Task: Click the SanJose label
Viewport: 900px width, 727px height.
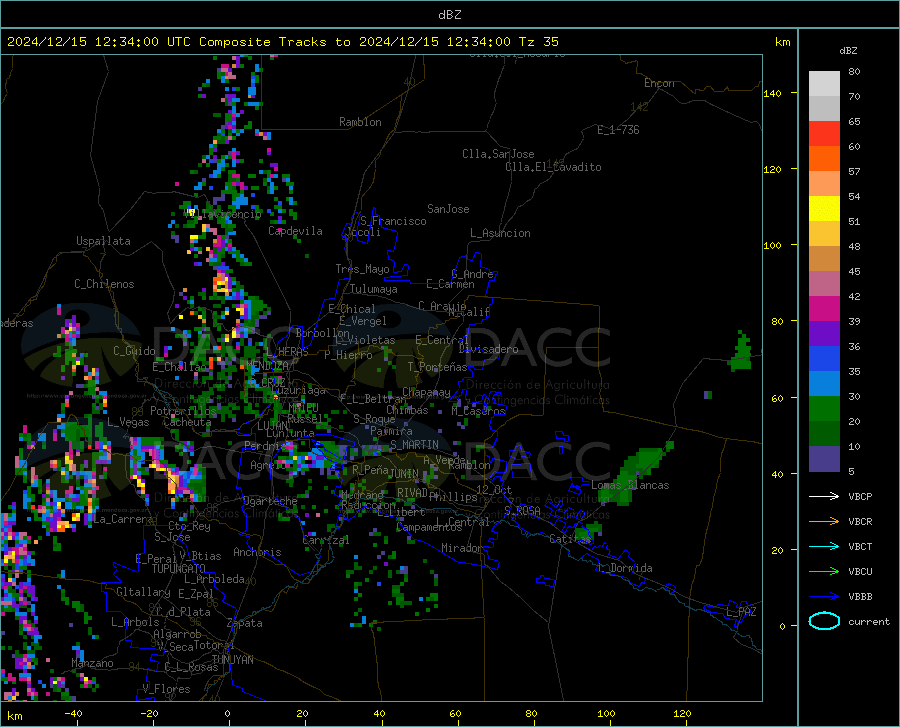Action: pos(448,209)
